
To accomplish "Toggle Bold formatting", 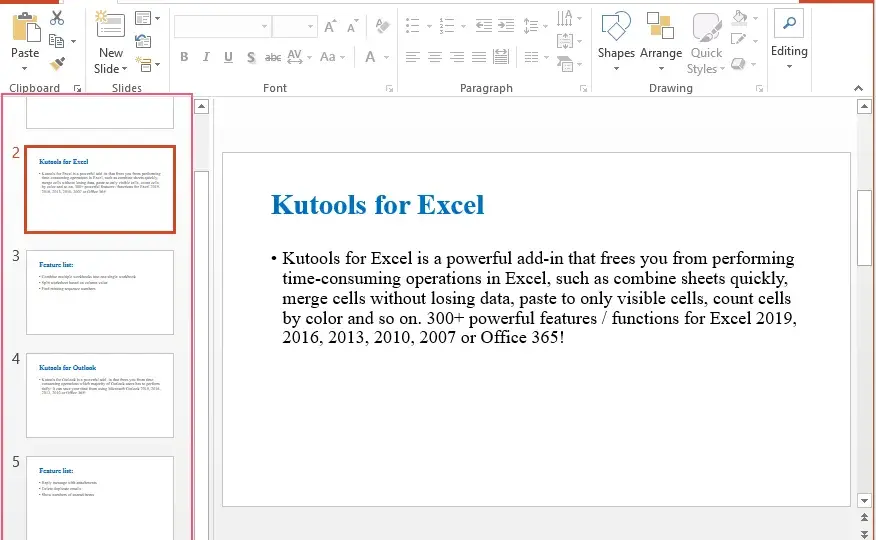I will (184, 57).
